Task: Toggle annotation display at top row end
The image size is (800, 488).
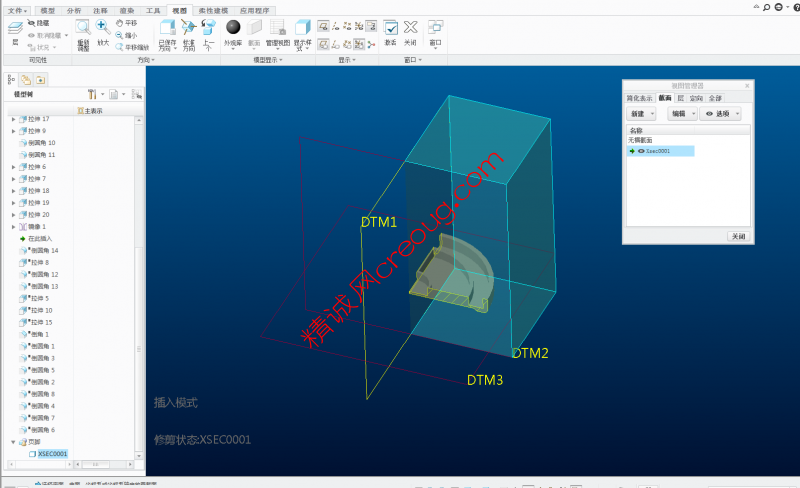Action: pos(371,26)
